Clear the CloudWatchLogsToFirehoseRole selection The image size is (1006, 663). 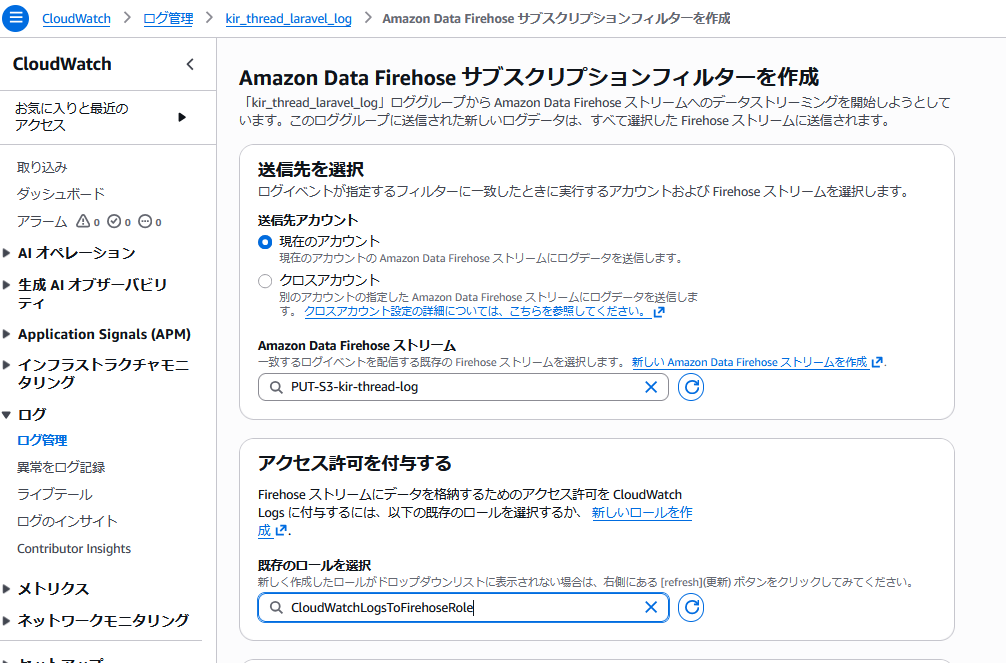click(651, 607)
